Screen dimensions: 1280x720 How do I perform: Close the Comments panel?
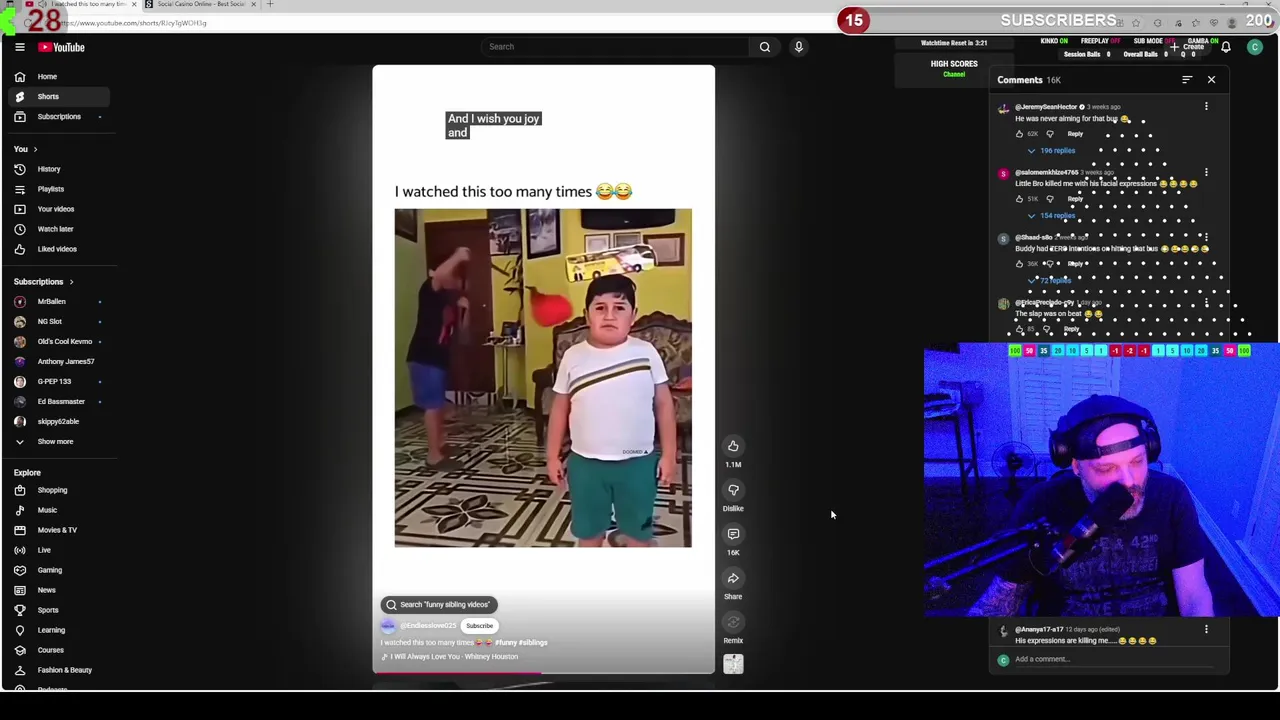click(x=1211, y=80)
